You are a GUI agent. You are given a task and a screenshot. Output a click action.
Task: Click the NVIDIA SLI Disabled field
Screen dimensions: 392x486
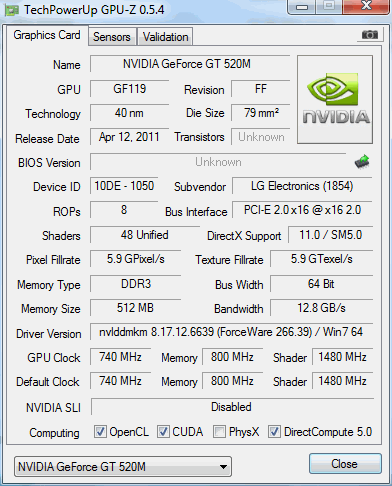(x=232, y=407)
